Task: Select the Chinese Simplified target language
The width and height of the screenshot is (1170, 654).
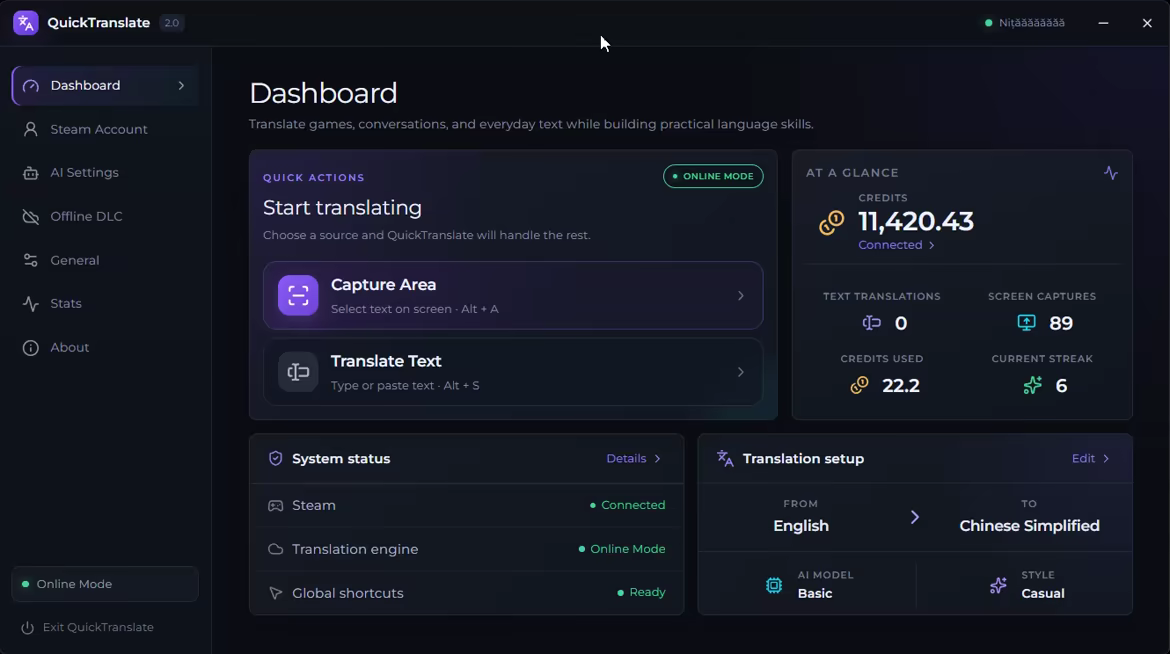Action: (1030, 526)
